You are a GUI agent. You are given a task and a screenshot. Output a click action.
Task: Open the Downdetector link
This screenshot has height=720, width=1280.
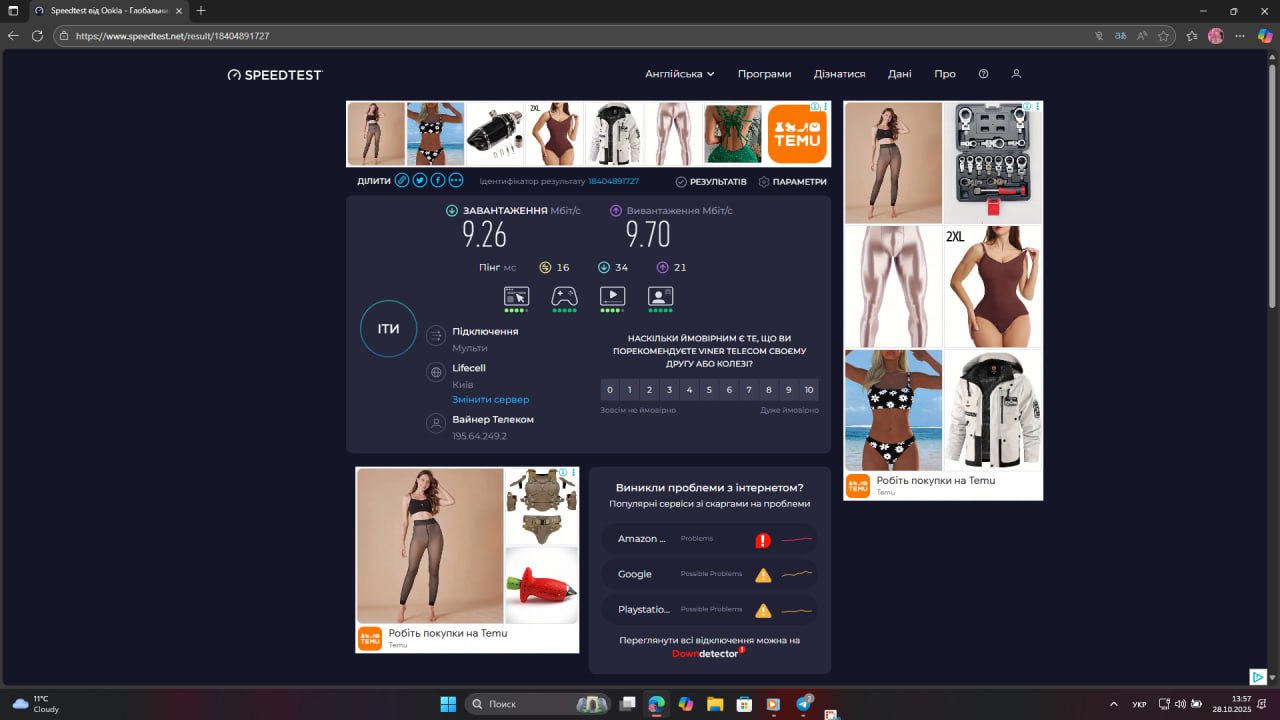tap(708, 653)
